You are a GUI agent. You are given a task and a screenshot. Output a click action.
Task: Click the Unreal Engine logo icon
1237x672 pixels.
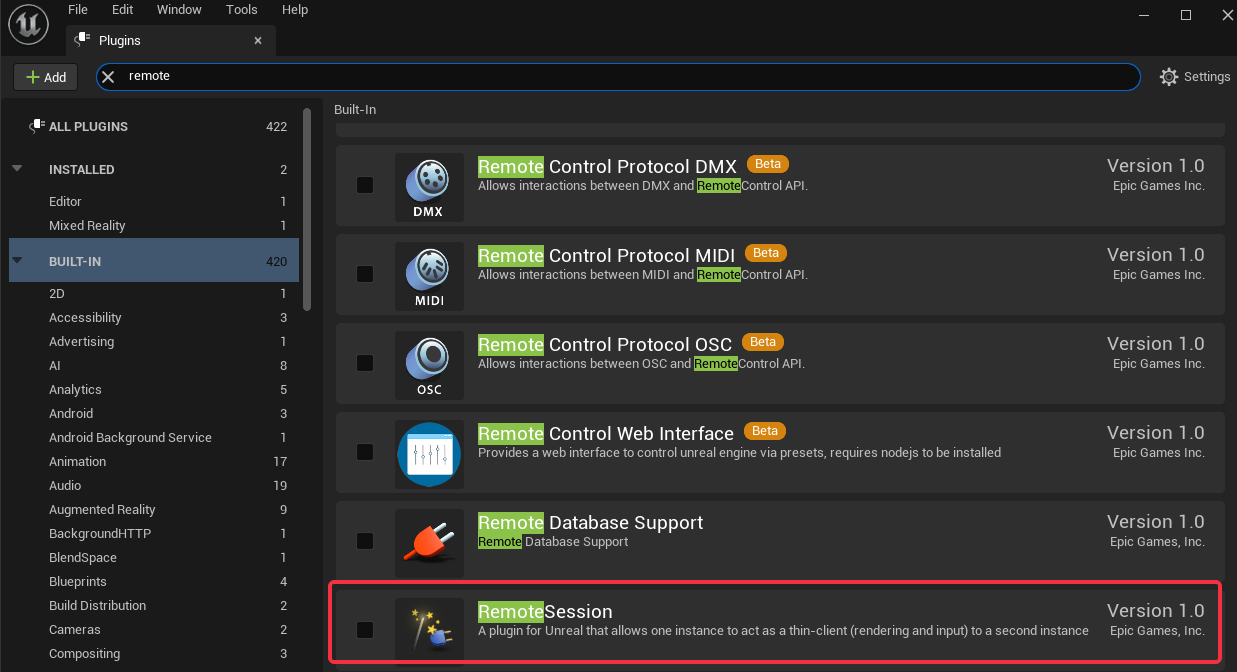29,26
